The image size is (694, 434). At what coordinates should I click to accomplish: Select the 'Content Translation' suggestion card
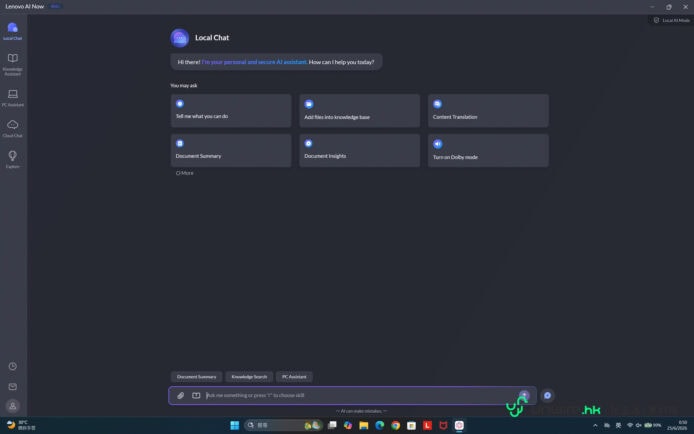pyautogui.click(x=488, y=111)
